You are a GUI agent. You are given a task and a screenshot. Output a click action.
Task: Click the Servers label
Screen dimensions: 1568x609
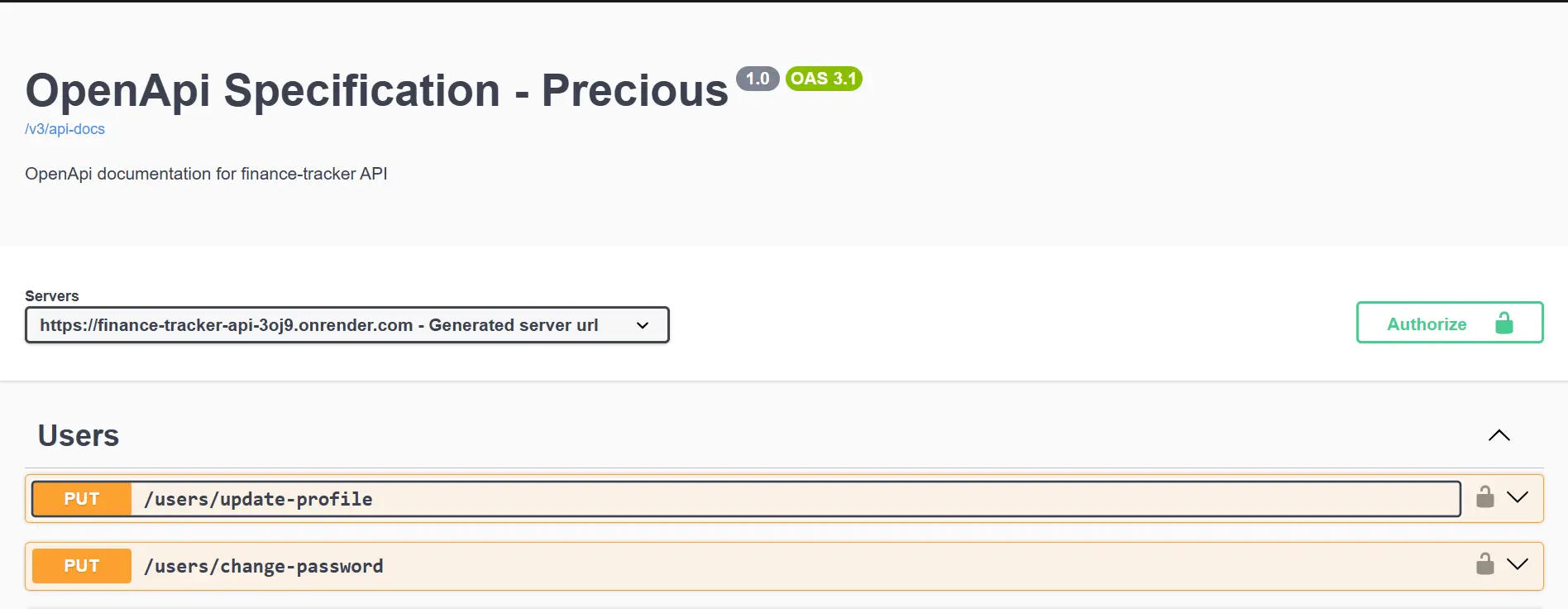[x=52, y=296]
